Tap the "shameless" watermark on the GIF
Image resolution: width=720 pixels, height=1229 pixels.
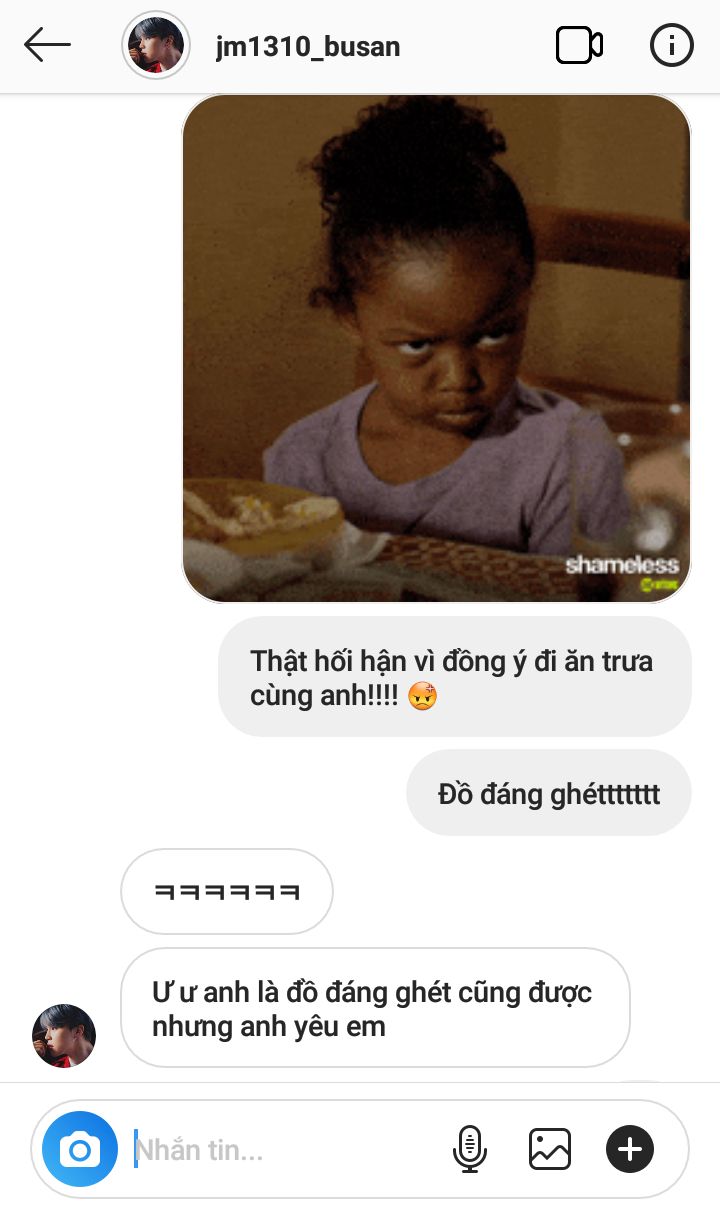coord(622,565)
